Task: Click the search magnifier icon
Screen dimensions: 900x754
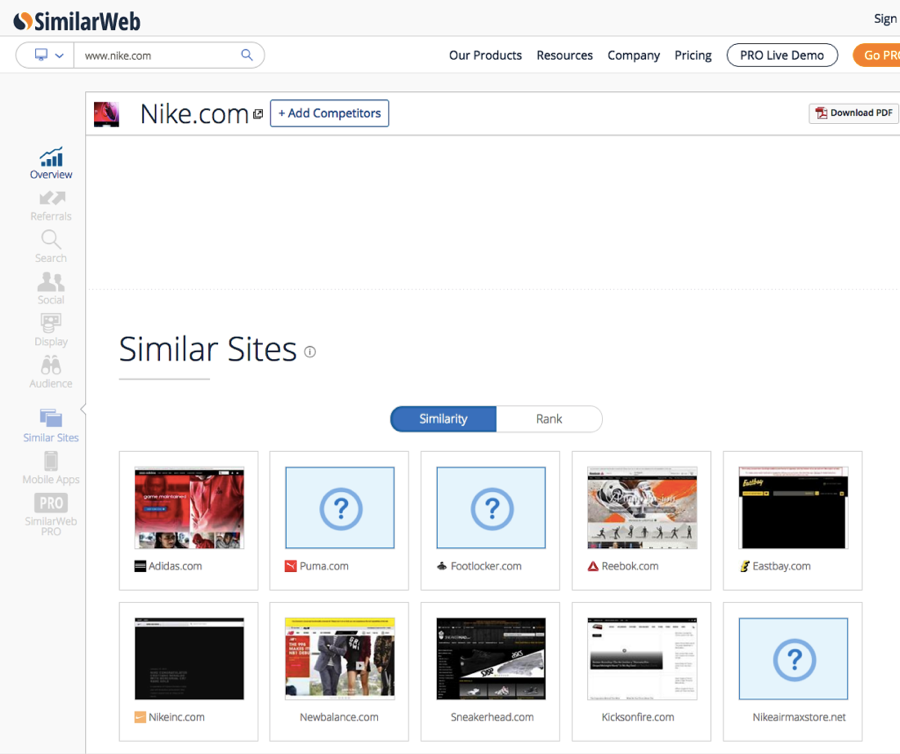Action: pos(247,55)
